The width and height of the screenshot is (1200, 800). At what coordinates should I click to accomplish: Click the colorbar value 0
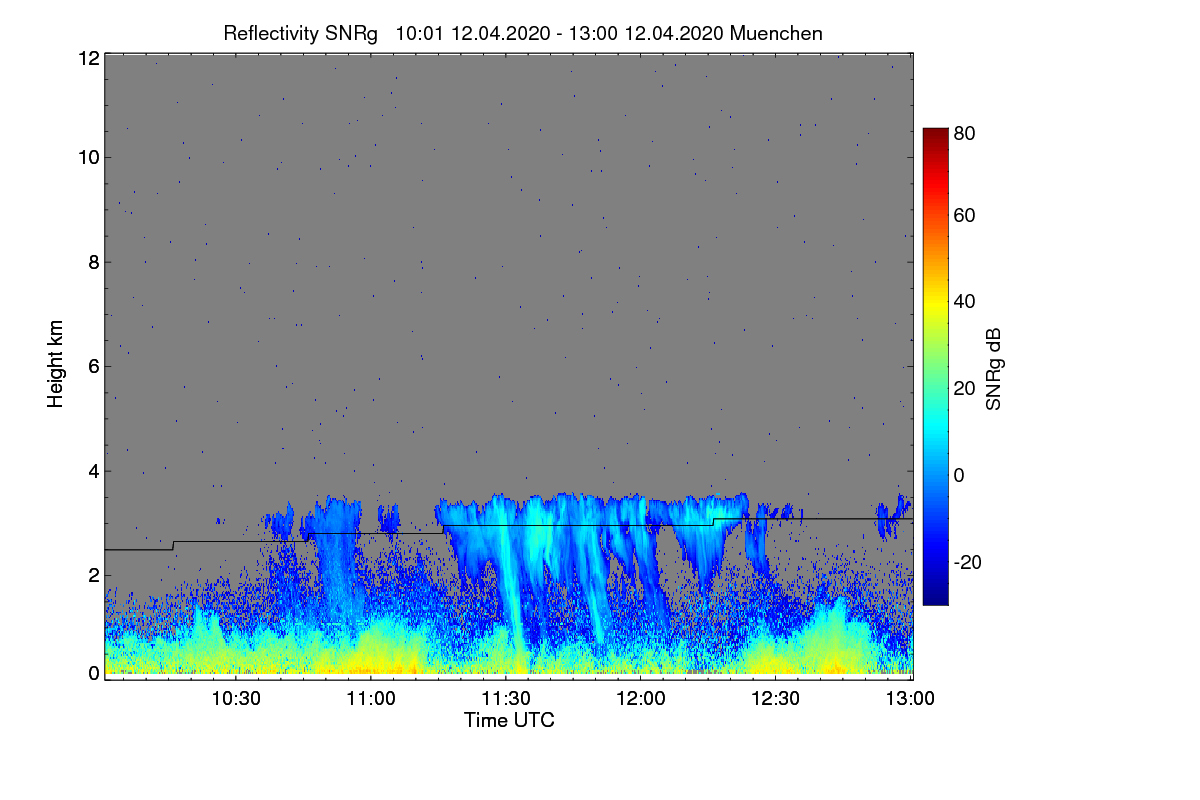[959, 474]
